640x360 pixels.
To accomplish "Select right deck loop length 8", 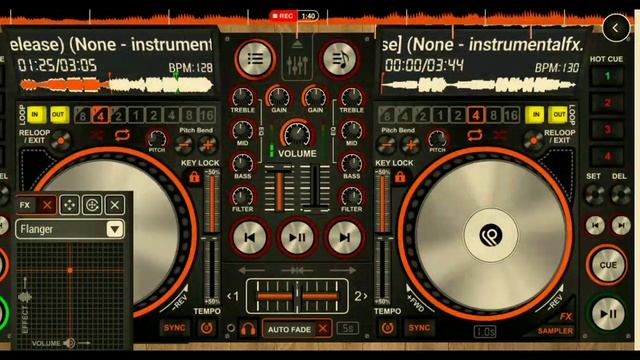I will click(x=493, y=115).
